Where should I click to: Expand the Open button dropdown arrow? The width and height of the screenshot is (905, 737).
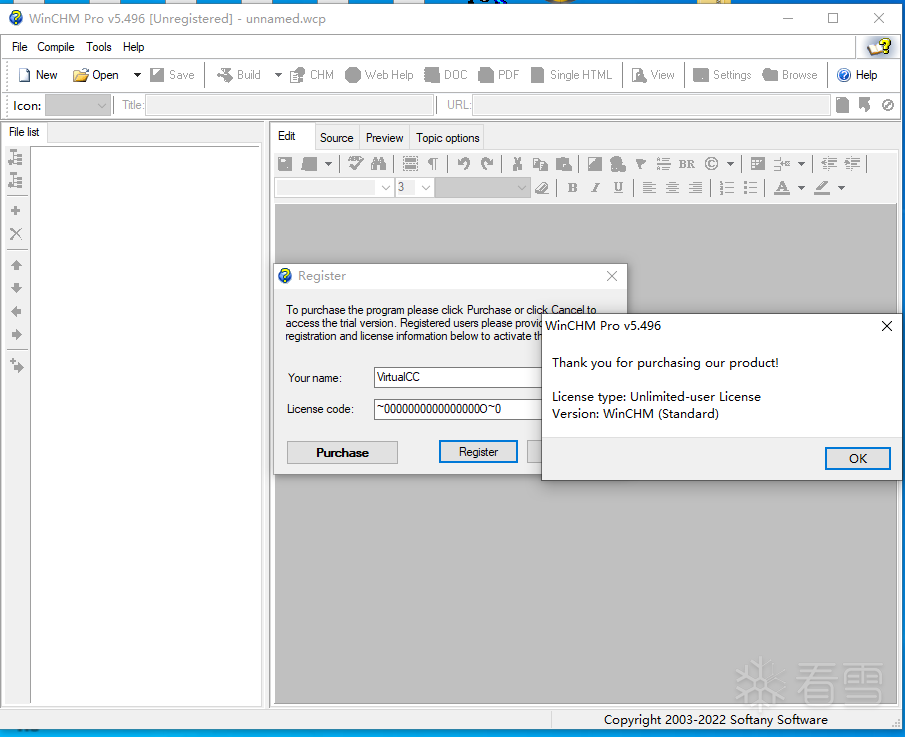[x=137, y=75]
